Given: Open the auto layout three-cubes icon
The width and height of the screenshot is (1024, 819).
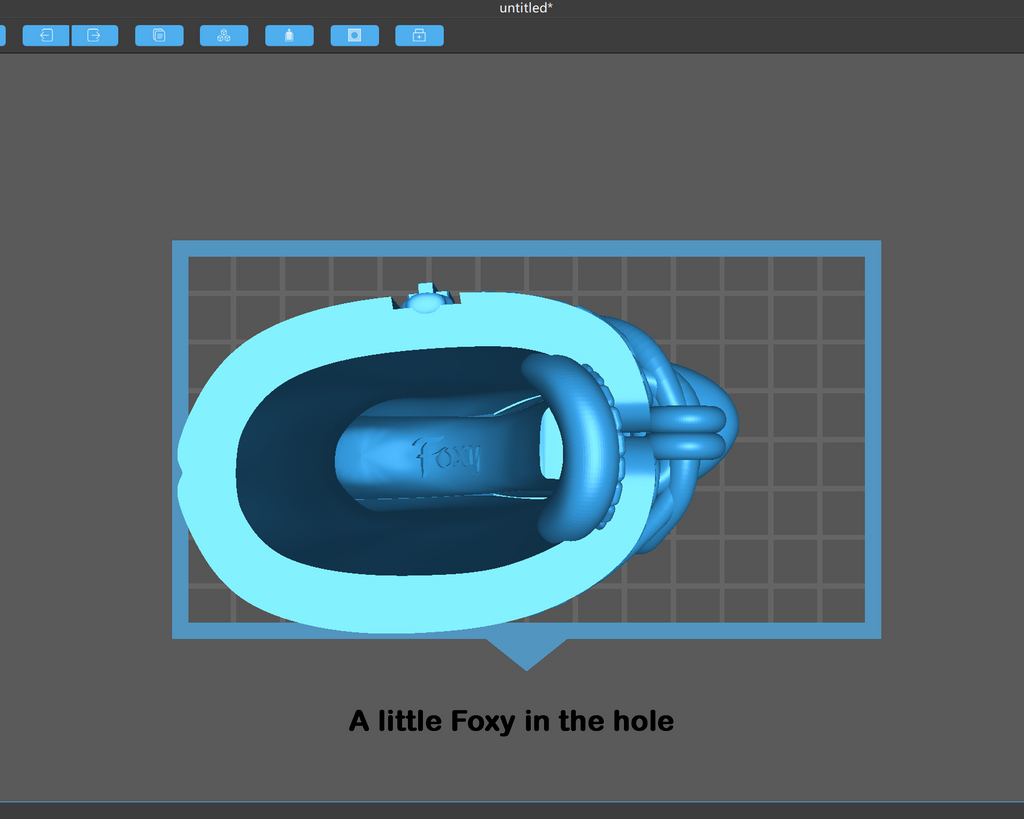Looking at the screenshot, I should pos(224,35).
